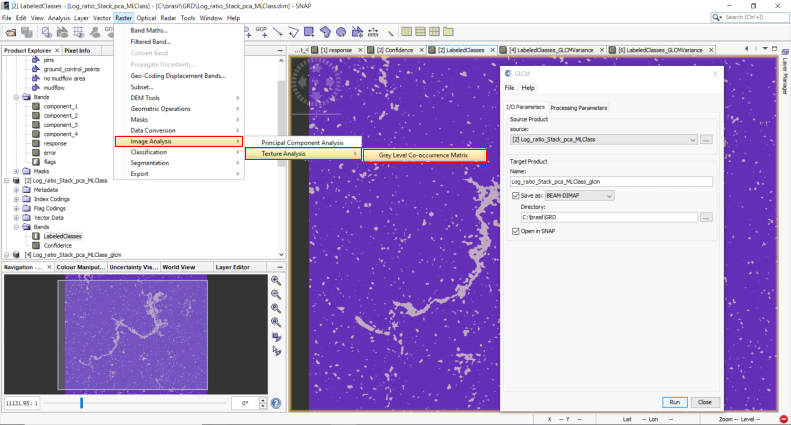Viewport: 791px width, 425px height.
Task: Click browse button next to Directory field
Action: (706, 217)
